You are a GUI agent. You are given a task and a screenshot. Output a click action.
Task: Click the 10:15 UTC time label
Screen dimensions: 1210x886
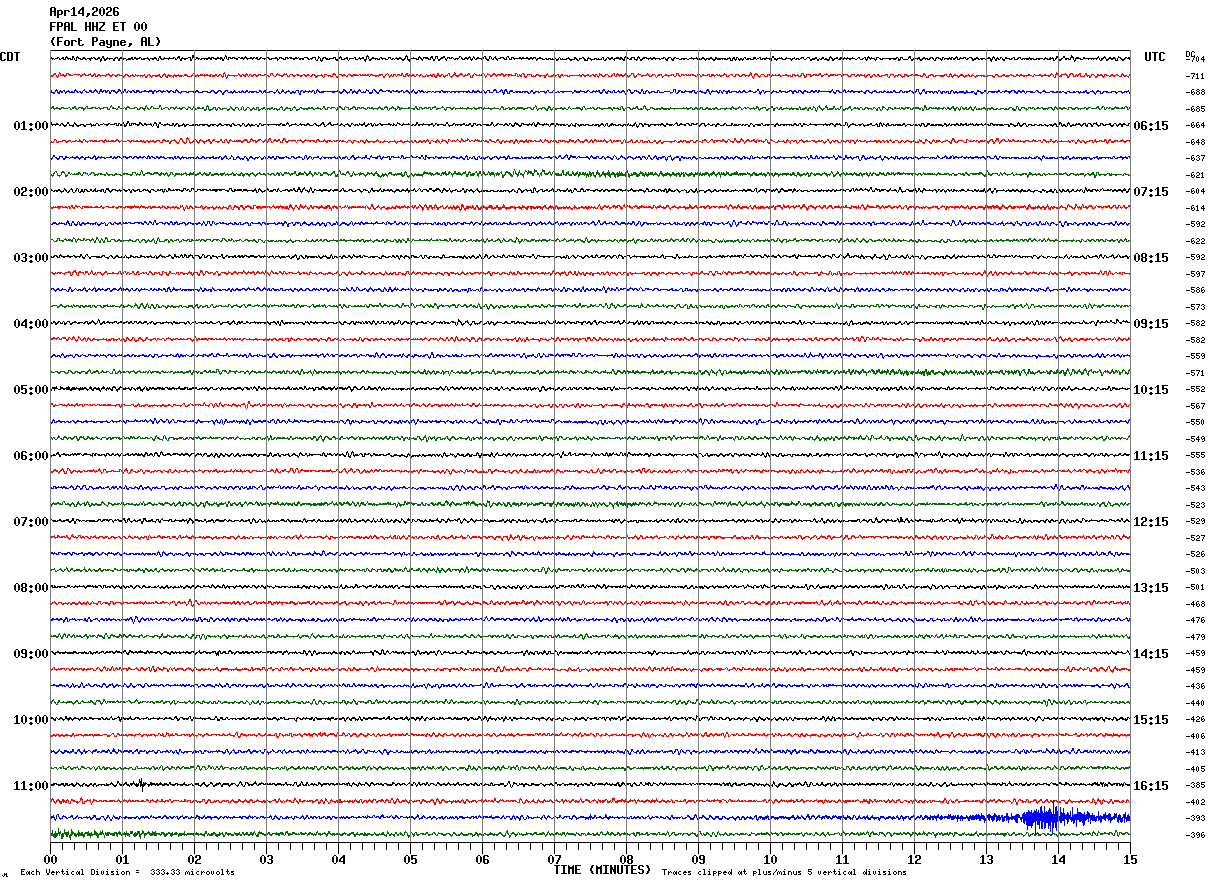click(1151, 390)
